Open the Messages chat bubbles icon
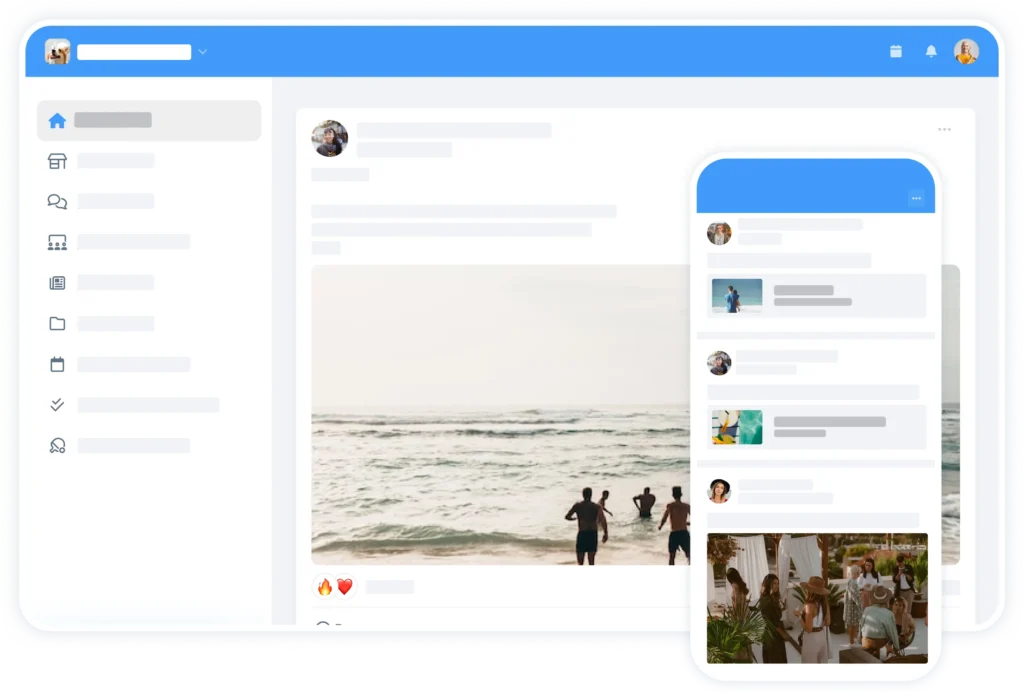 click(x=57, y=201)
